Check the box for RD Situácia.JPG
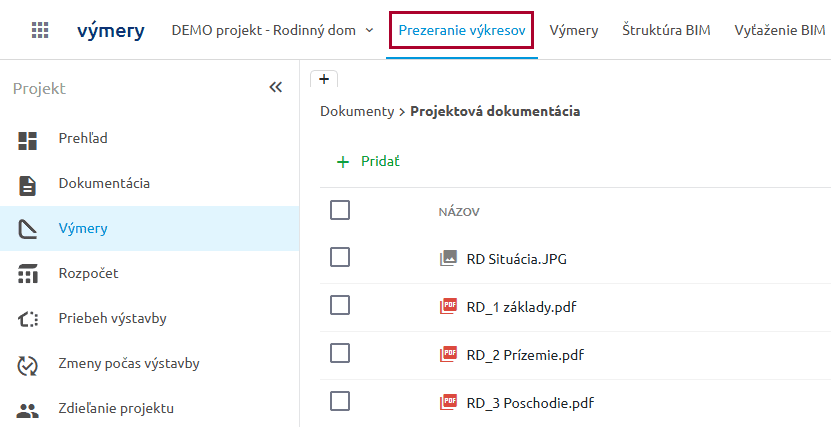Screen dimensions: 831x427 [340, 257]
